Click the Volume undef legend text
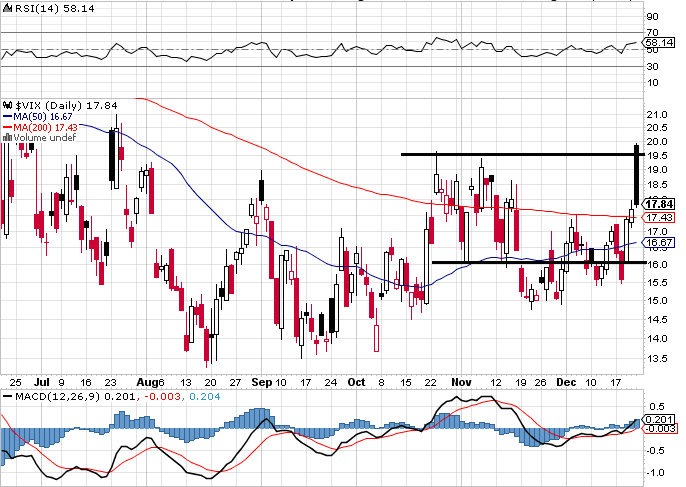 pyautogui.click(x=45, y=137)
